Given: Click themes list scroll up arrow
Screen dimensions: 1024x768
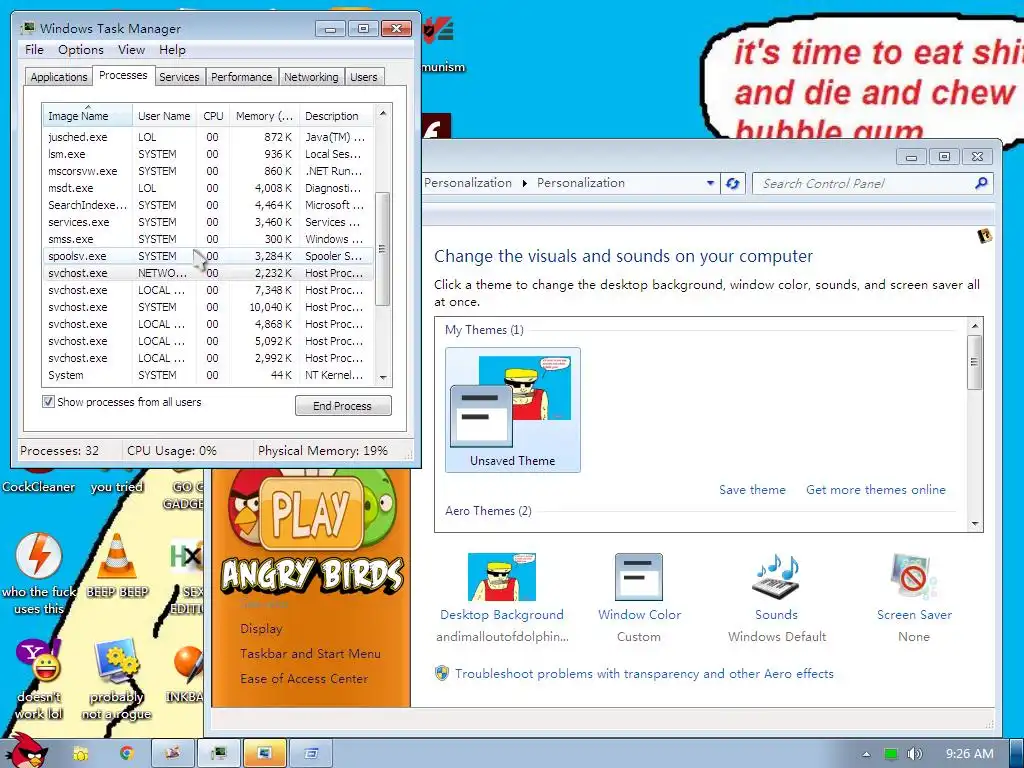Looking at the screenshot, I should pyautogui.click(x=974, y=326).
